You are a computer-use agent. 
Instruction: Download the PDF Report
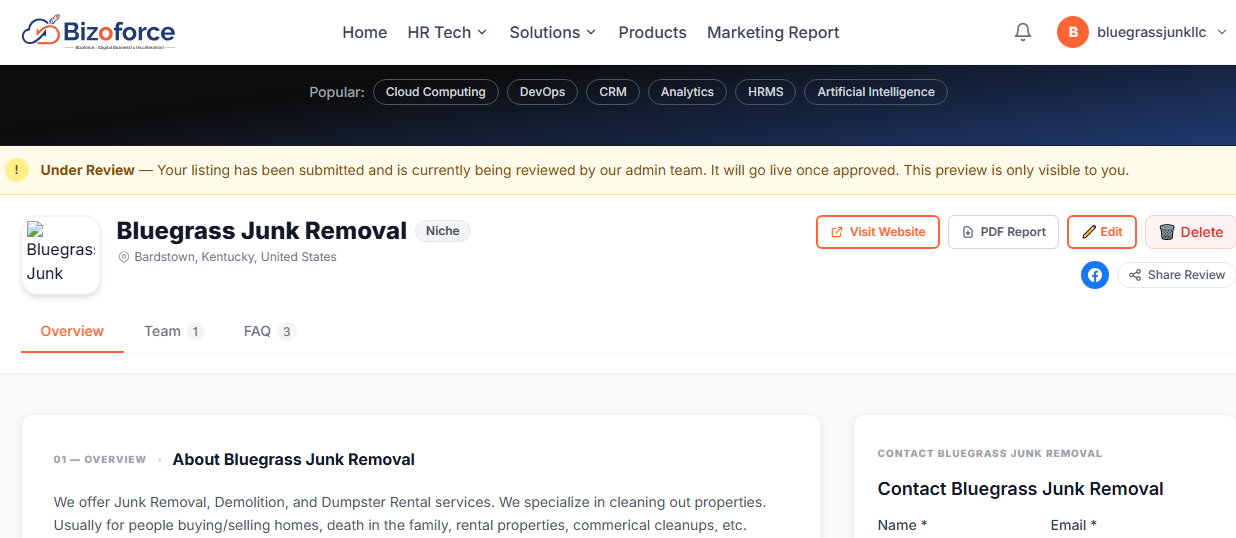tap(1003, 232)
